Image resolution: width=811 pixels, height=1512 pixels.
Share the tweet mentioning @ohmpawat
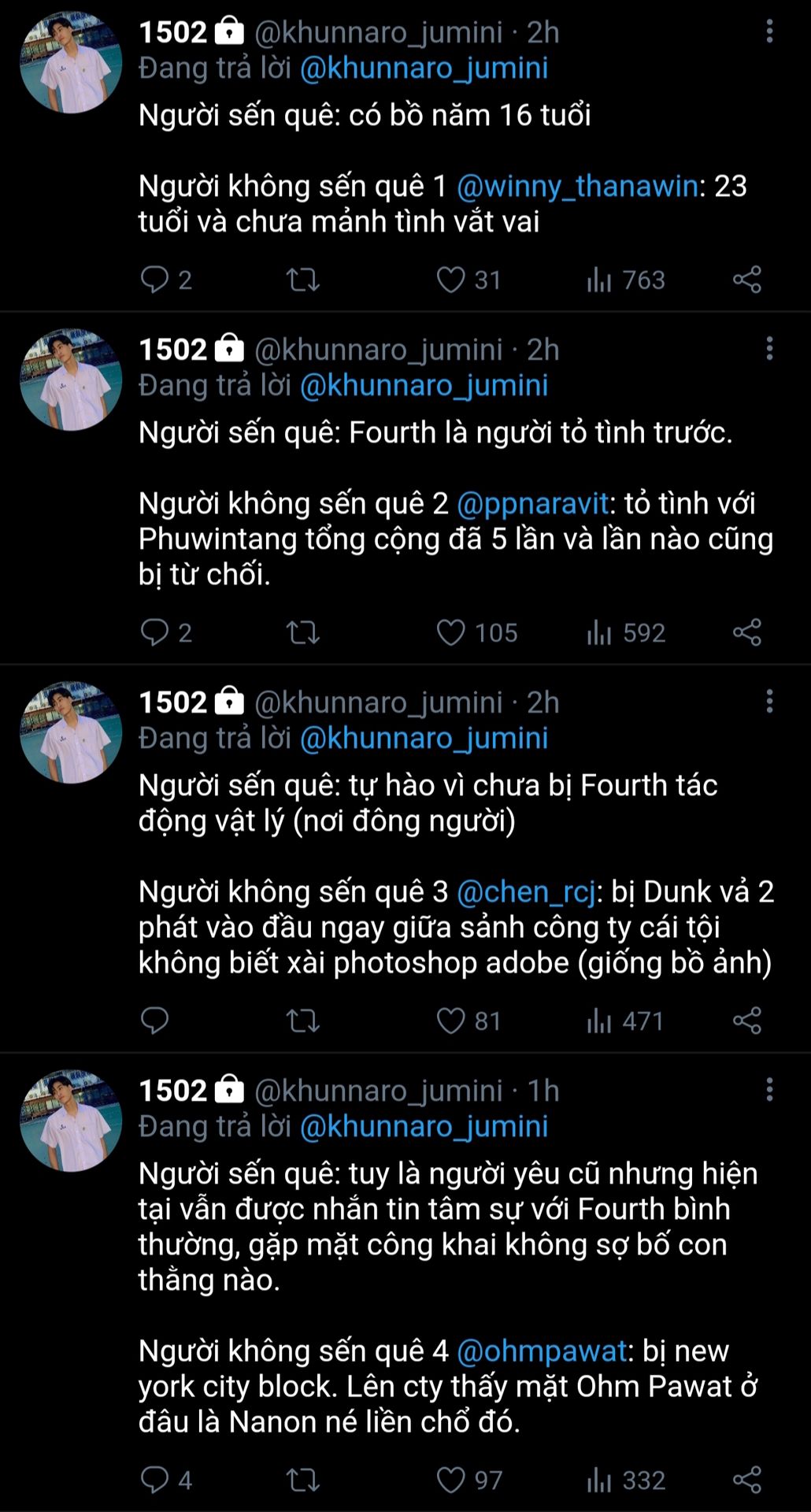click(746, 1480)
